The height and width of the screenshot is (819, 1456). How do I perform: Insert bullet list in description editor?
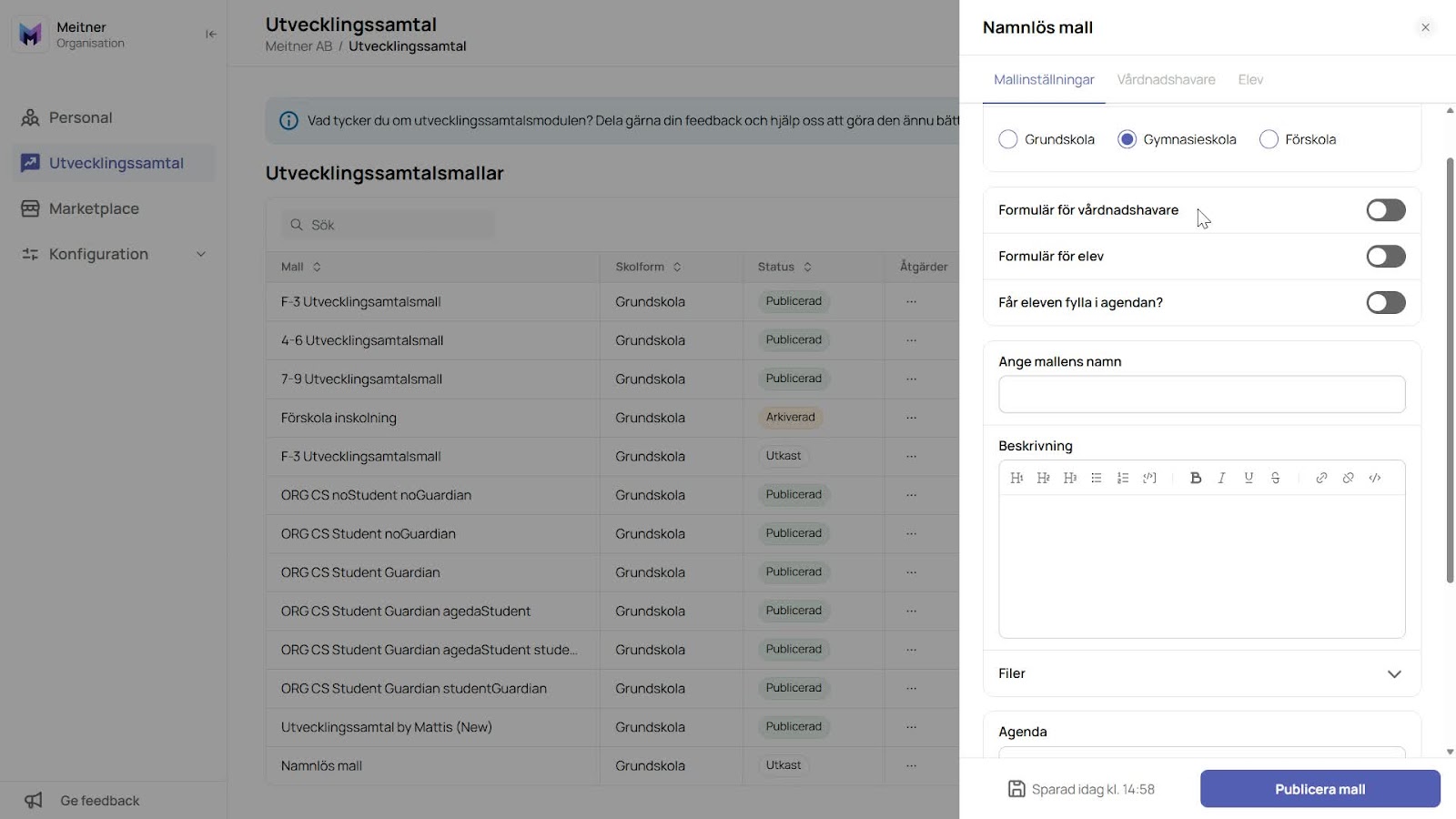(1097, 478)
